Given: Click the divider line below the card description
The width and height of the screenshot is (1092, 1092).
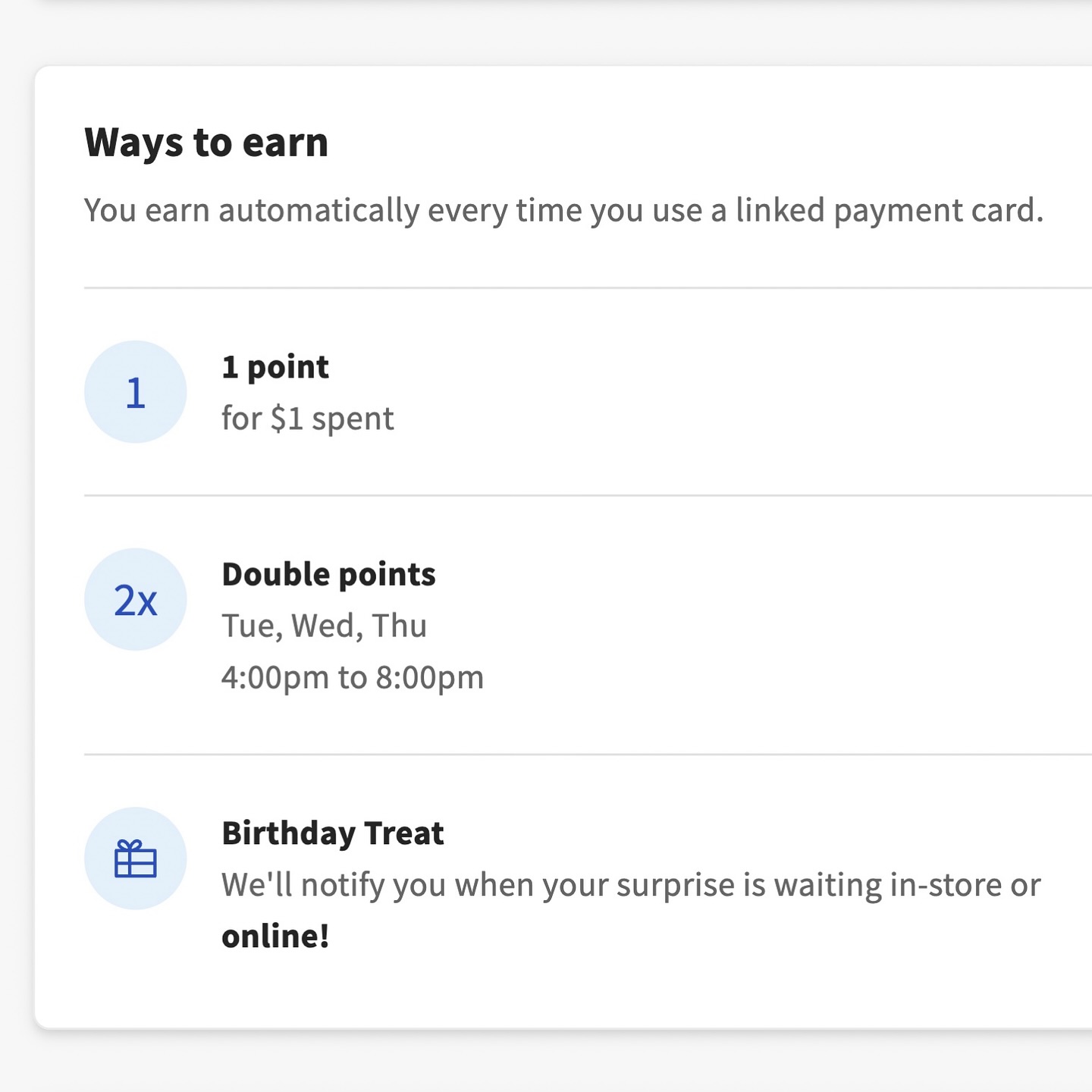Looking at the screenshot, I should click(588, 288).
